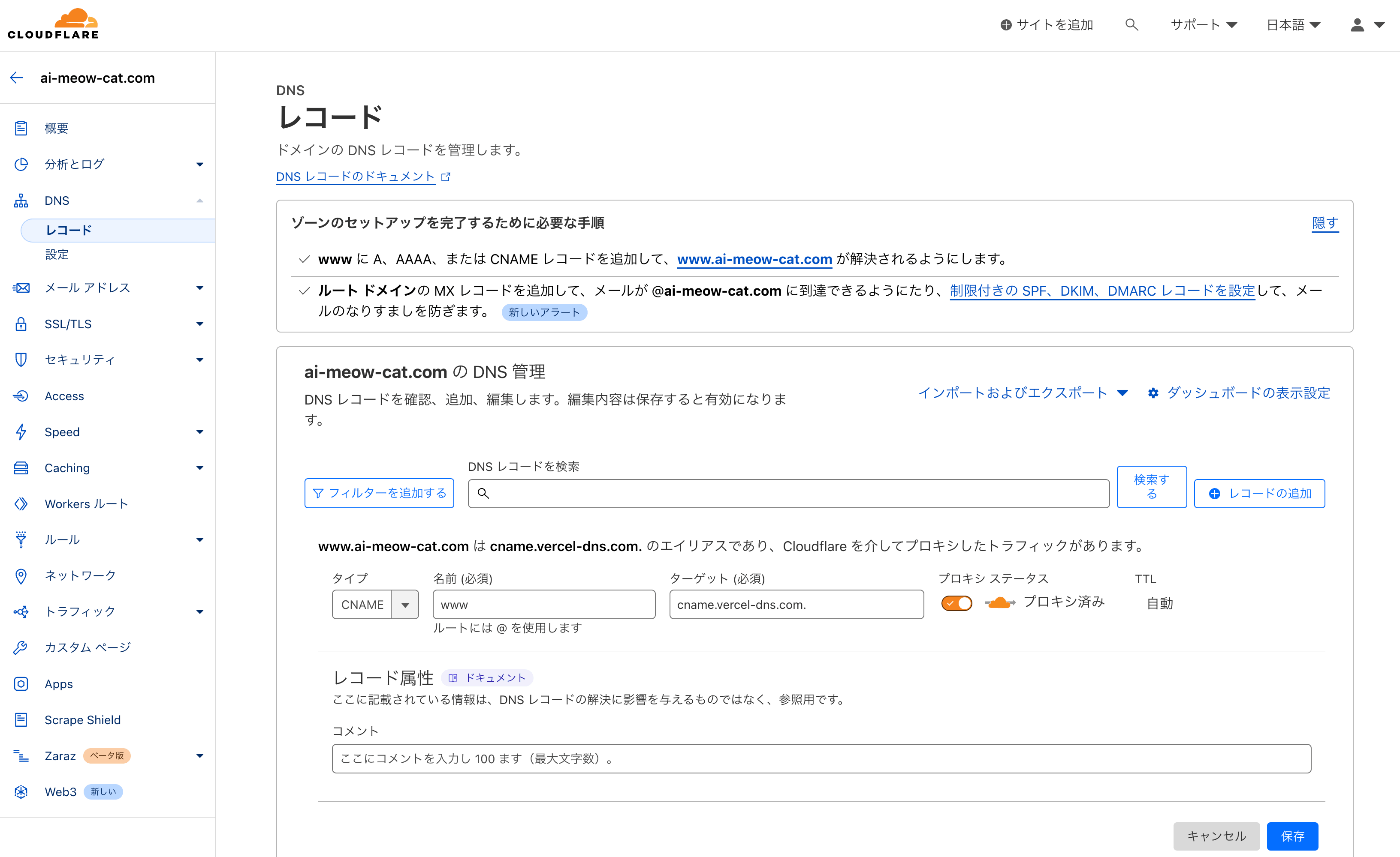The image size is (1400, 857).
Task: Click the セキュリティ shield icon
Action: pos(21,360)
